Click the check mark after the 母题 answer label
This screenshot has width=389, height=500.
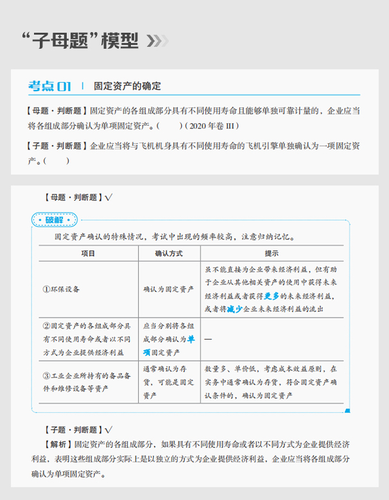[109, 198]
